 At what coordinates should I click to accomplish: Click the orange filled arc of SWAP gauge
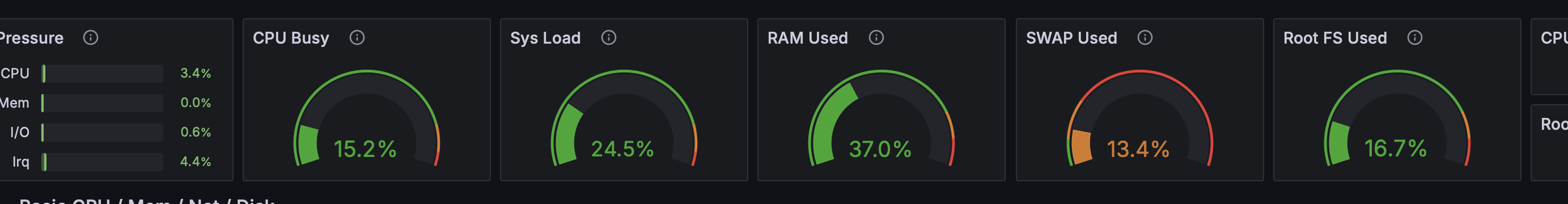pyautogui.click(x=1081, y=146)
